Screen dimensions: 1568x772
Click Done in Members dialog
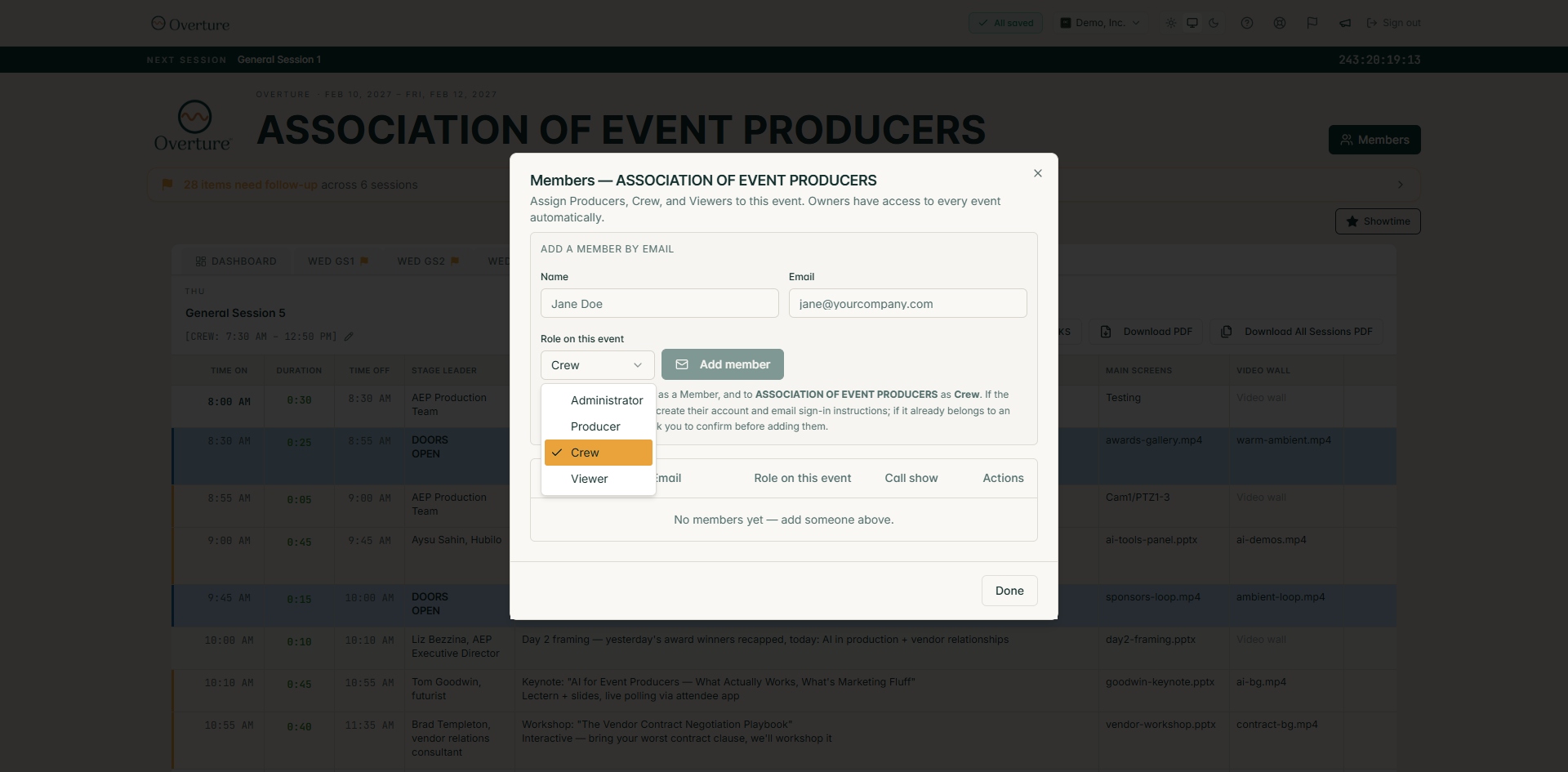tap(1009, 591)
